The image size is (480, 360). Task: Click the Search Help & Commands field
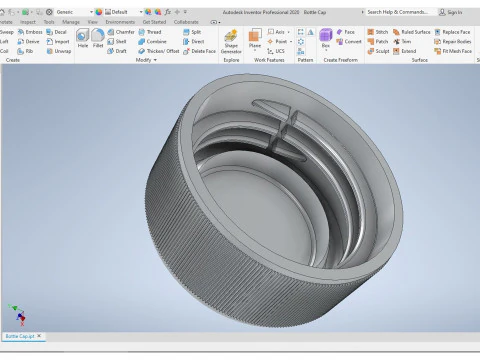coord(401,12)
